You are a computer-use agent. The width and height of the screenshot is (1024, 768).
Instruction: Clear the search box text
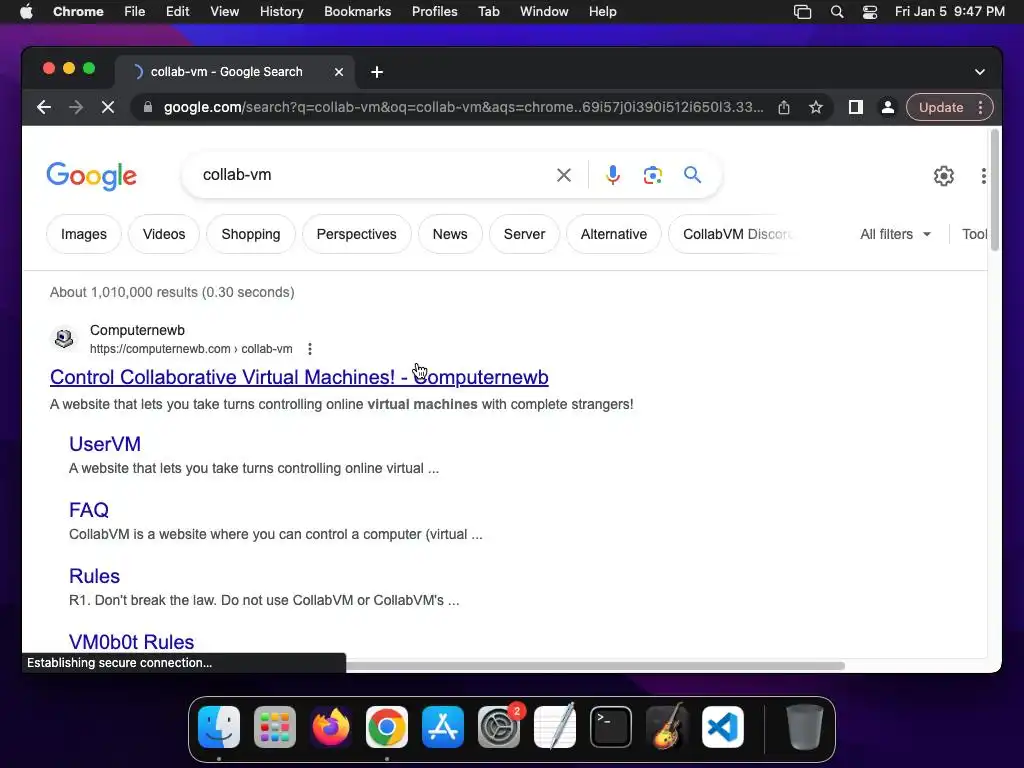tap(564, 175)
